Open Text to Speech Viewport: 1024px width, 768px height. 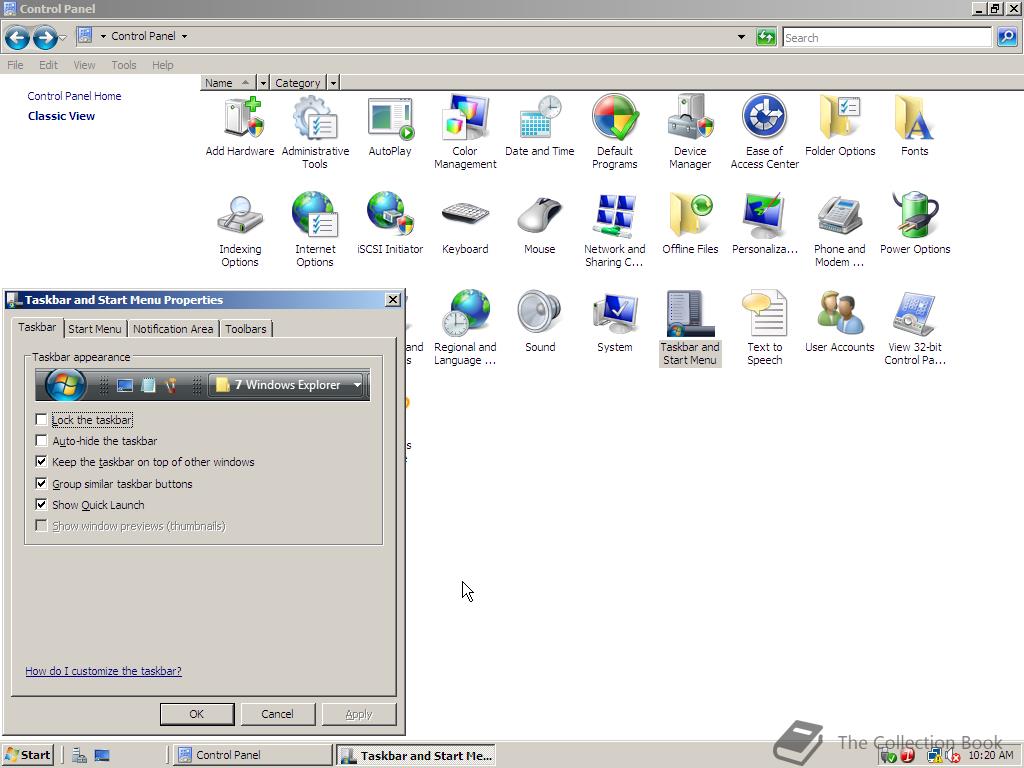click(765, 328)
